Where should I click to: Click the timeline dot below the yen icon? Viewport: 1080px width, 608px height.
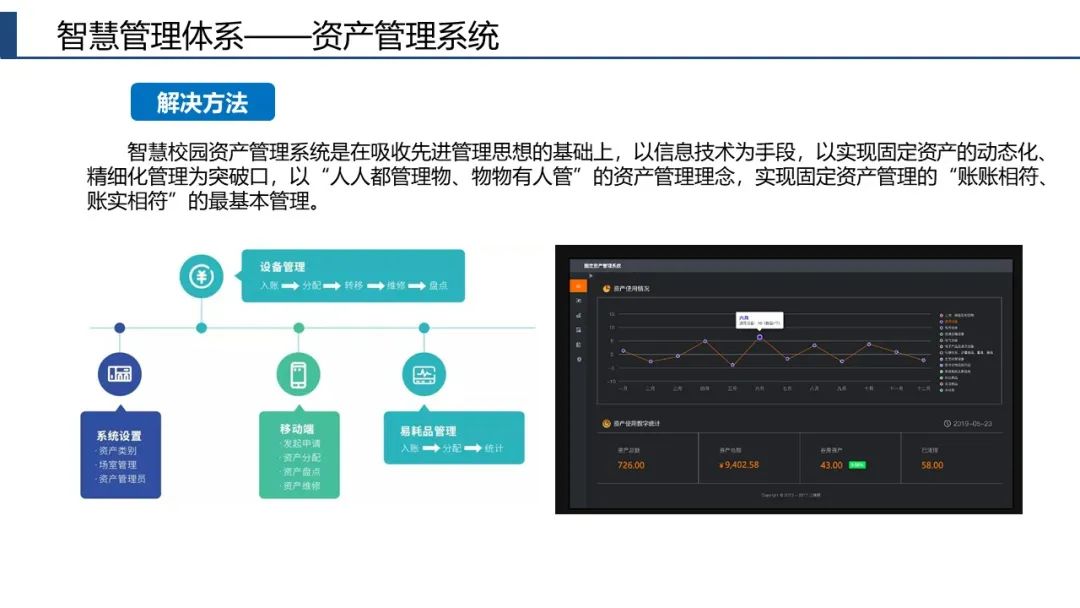tap(201, 328)
